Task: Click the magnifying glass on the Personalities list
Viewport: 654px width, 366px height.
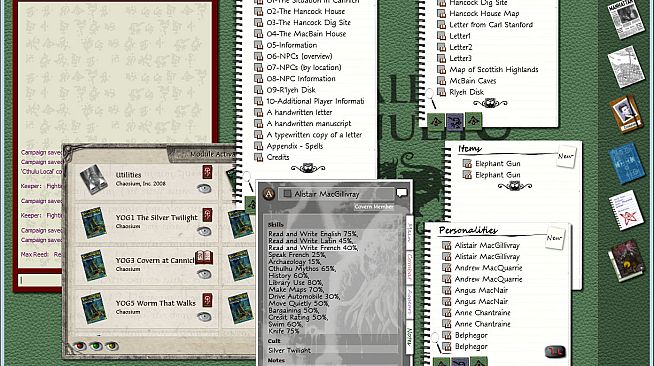Action: pos(436,342)
